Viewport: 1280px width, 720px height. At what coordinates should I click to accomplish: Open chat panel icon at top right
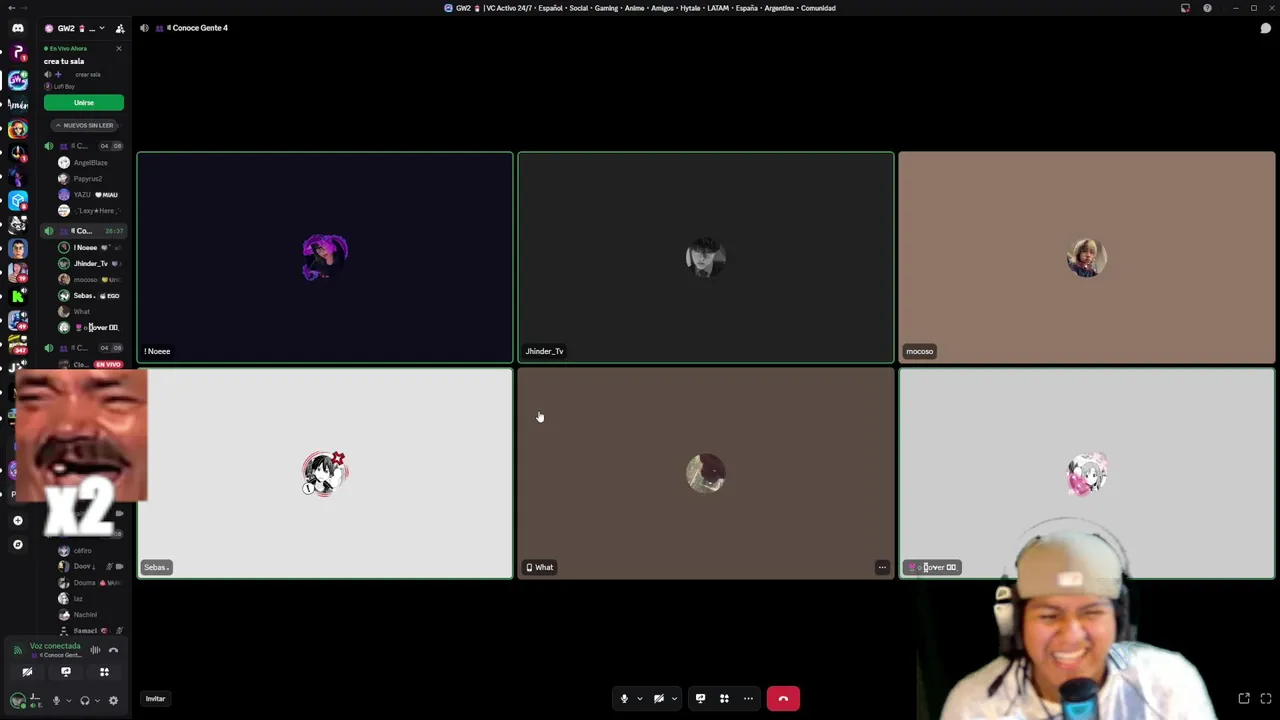pos(1265,28)
